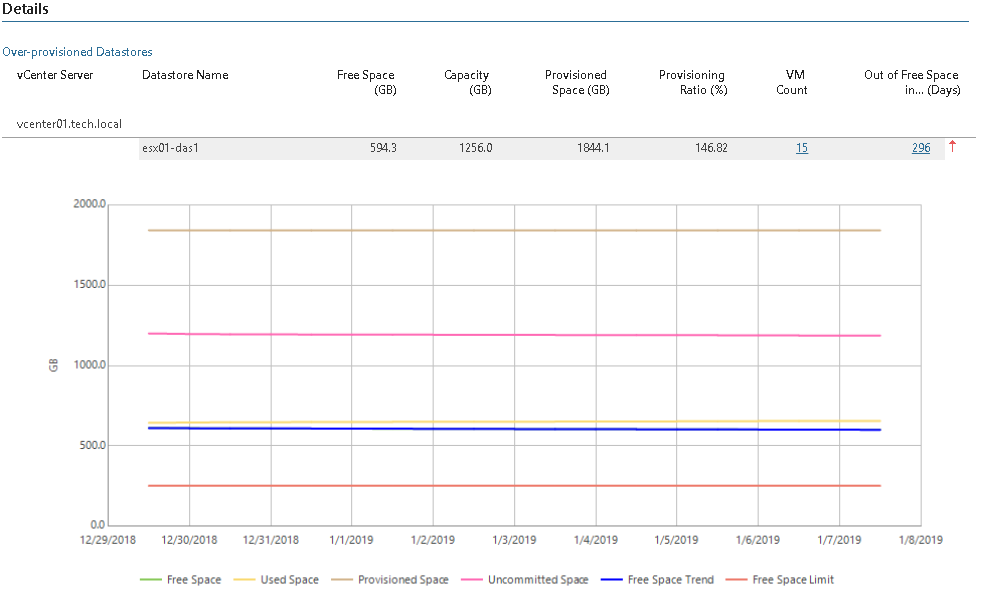This screenshot has width=982, height=594.
Task: Click the tan provisioned space chart line
Action: point(514,231)
